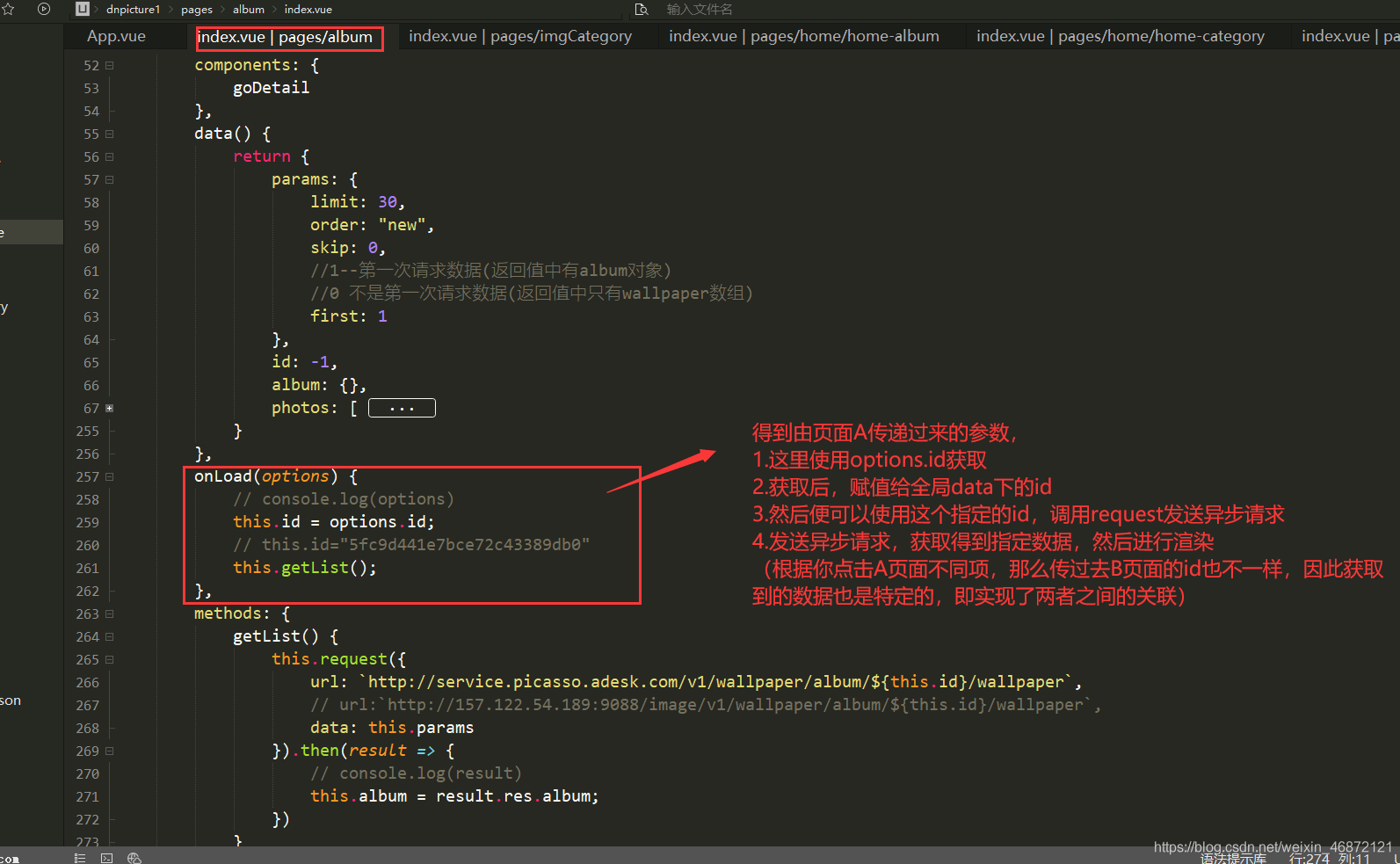Click 'id: -1,' on line 65

click(x=304, y=362)
